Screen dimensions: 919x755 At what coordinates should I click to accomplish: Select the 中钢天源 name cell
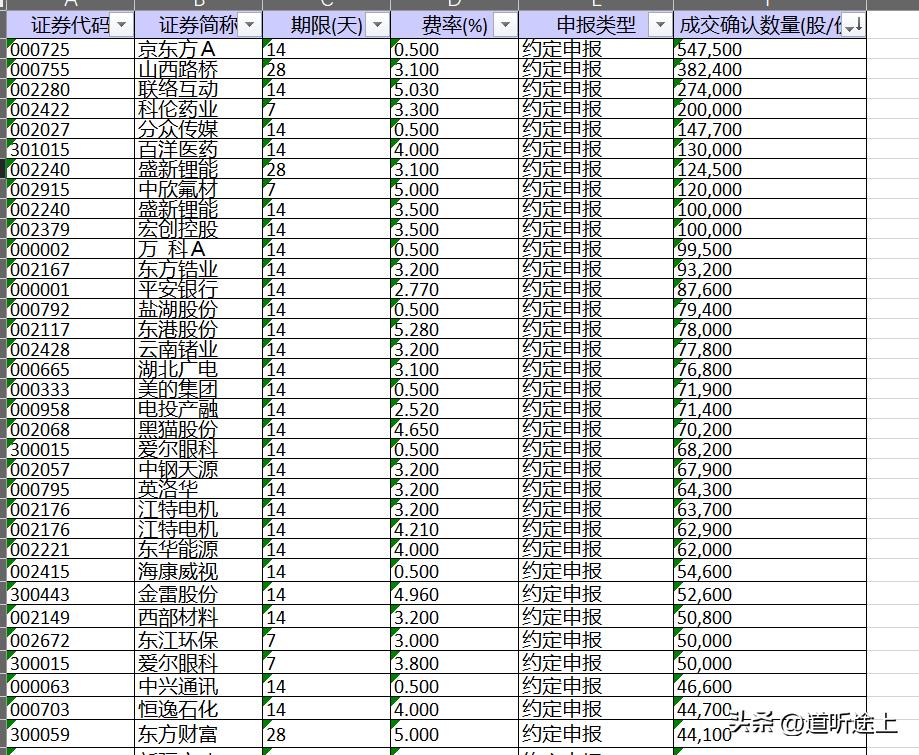198,469
